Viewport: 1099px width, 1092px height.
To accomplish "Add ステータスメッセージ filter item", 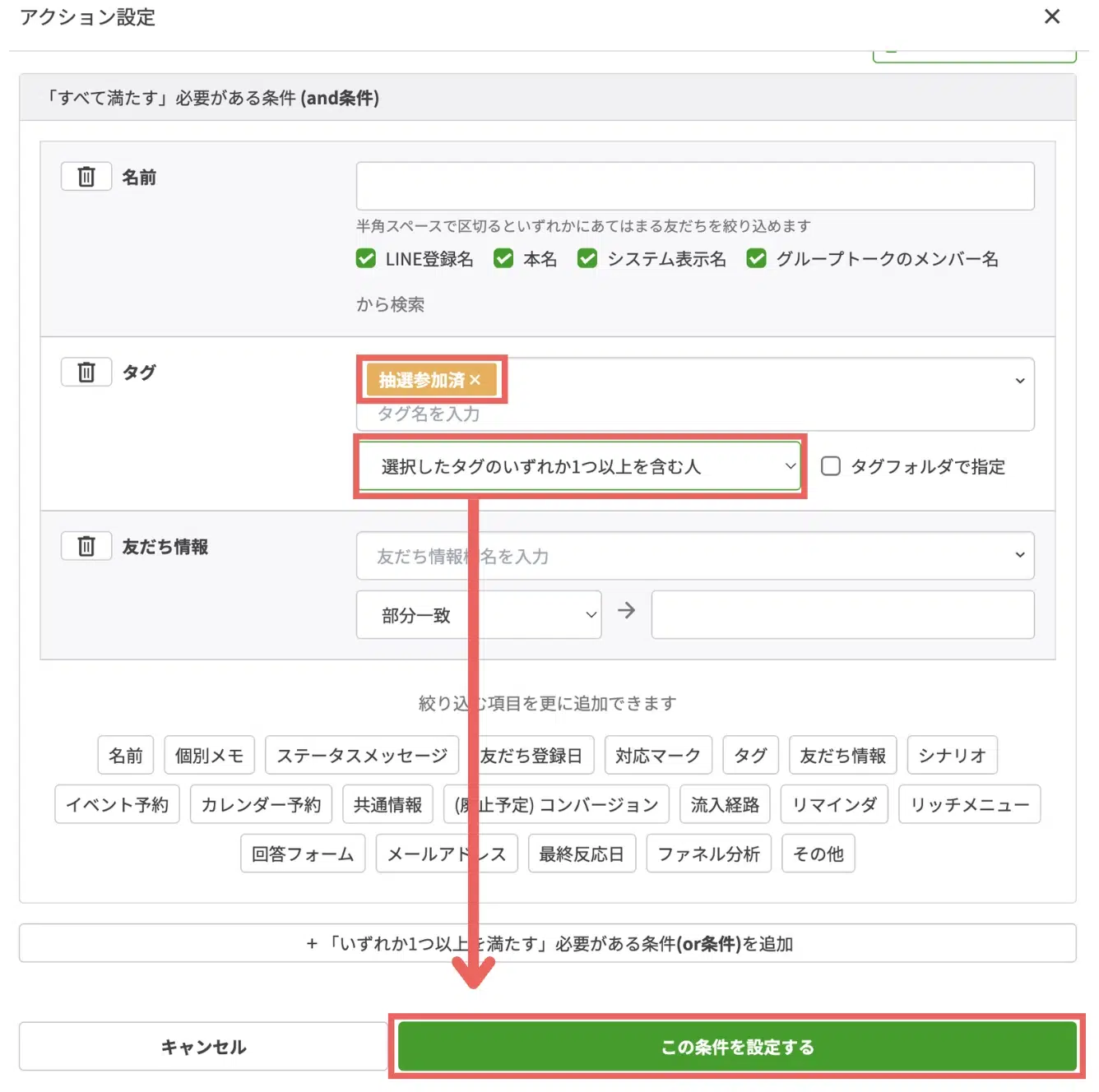I will click(362, 755).
